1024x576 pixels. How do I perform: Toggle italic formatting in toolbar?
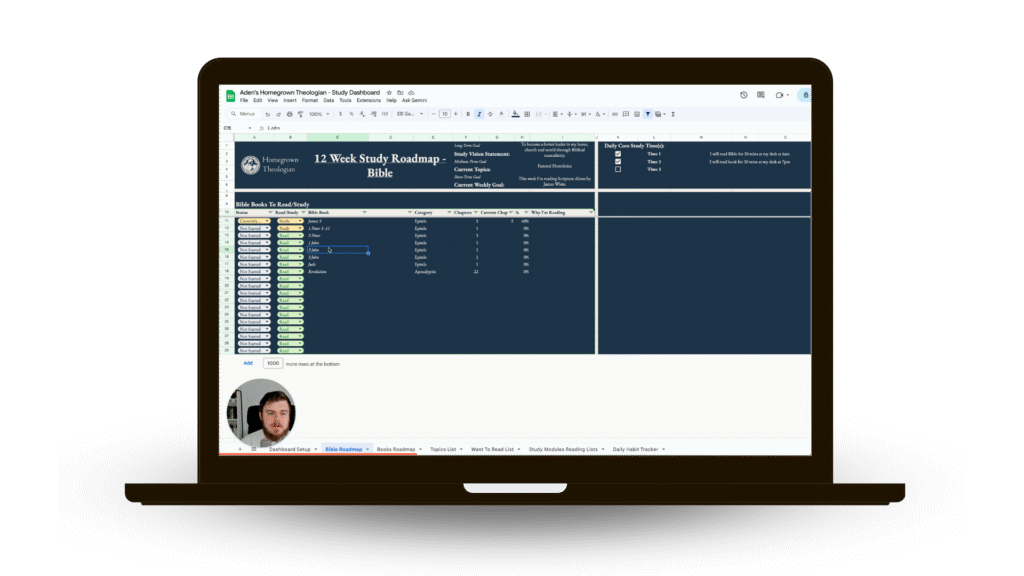479,114
